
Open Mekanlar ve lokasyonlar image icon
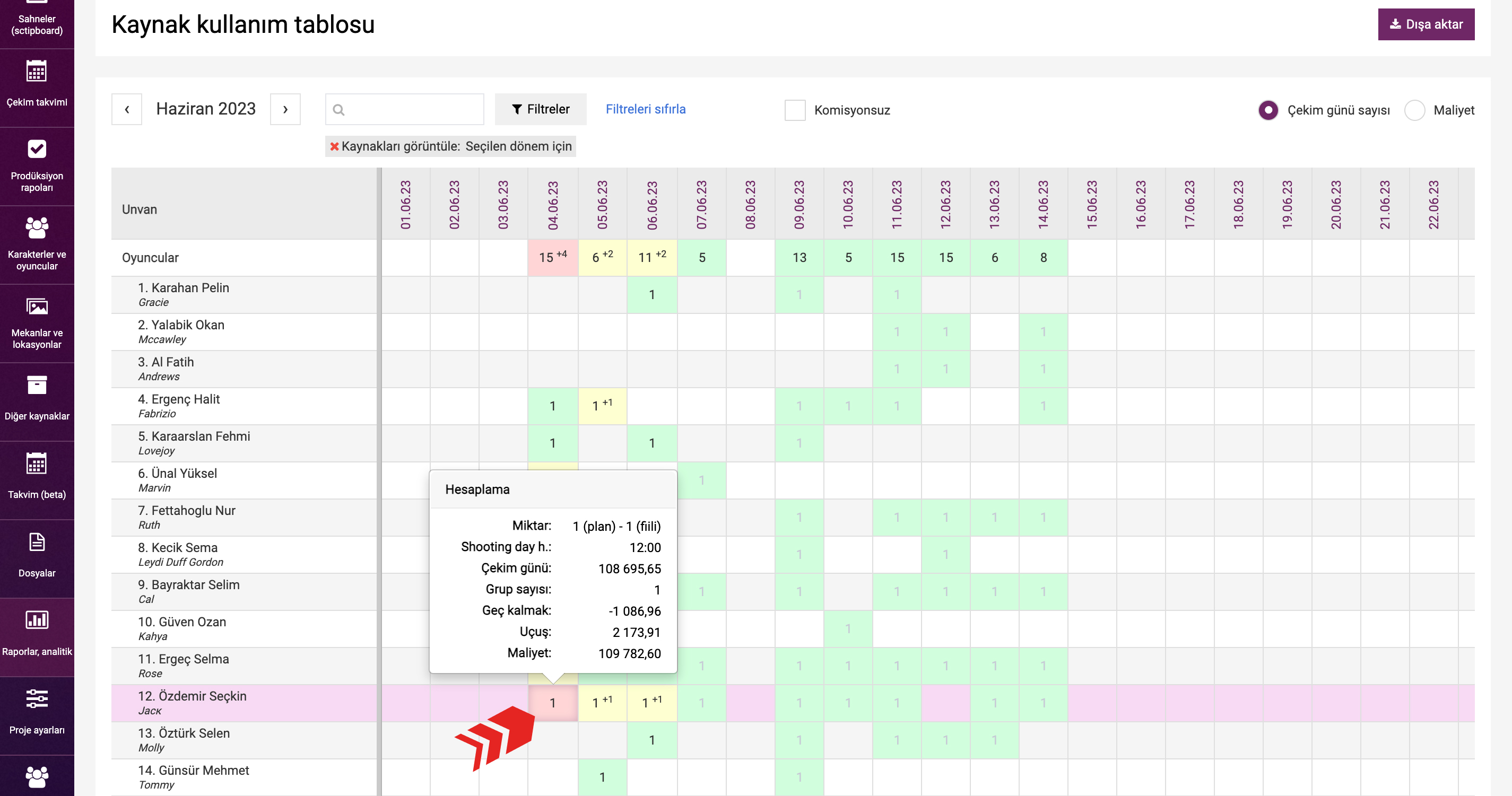[x=37, y=306]
